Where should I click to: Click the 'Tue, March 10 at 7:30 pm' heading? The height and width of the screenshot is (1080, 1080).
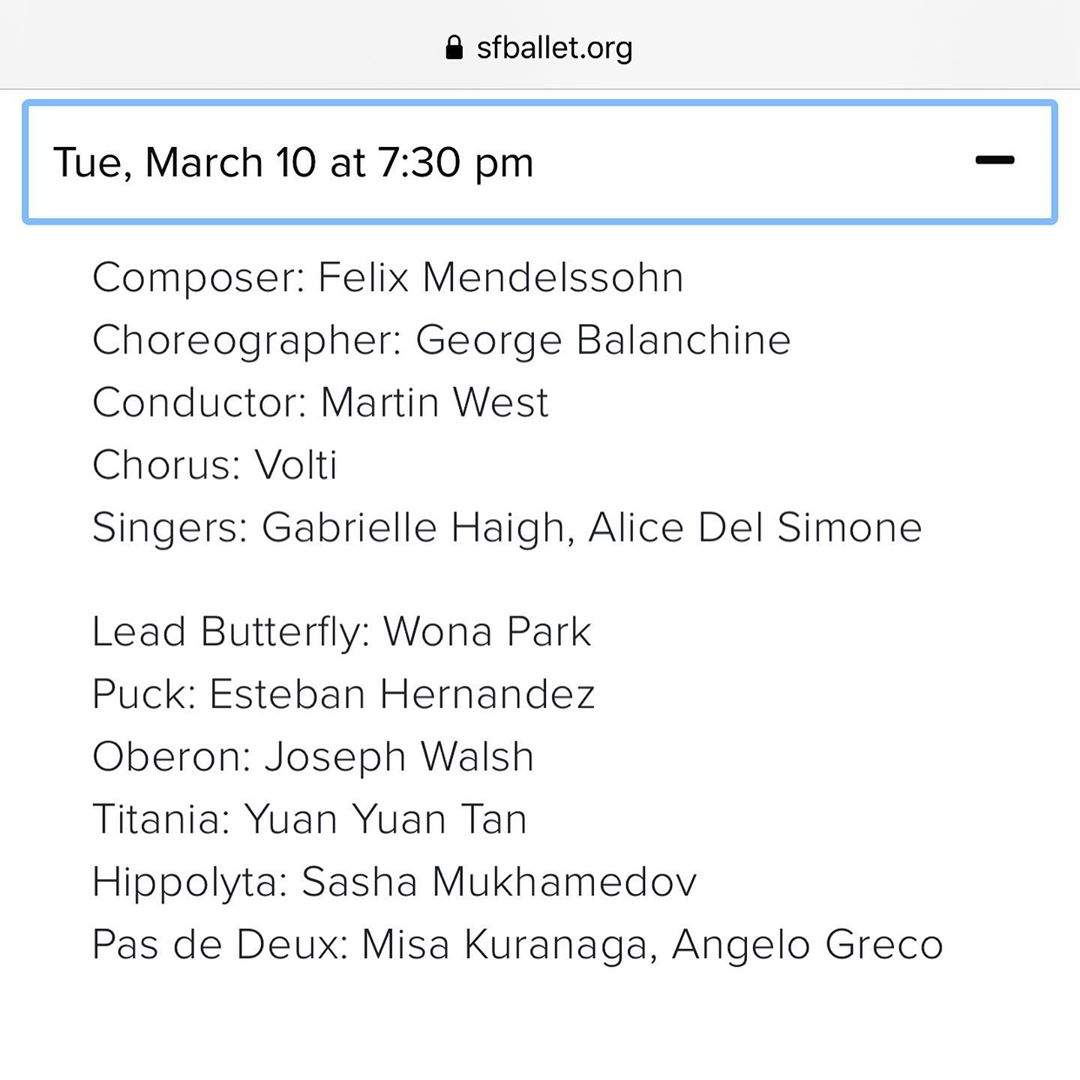pyautogui.click(x=293, y=162)
